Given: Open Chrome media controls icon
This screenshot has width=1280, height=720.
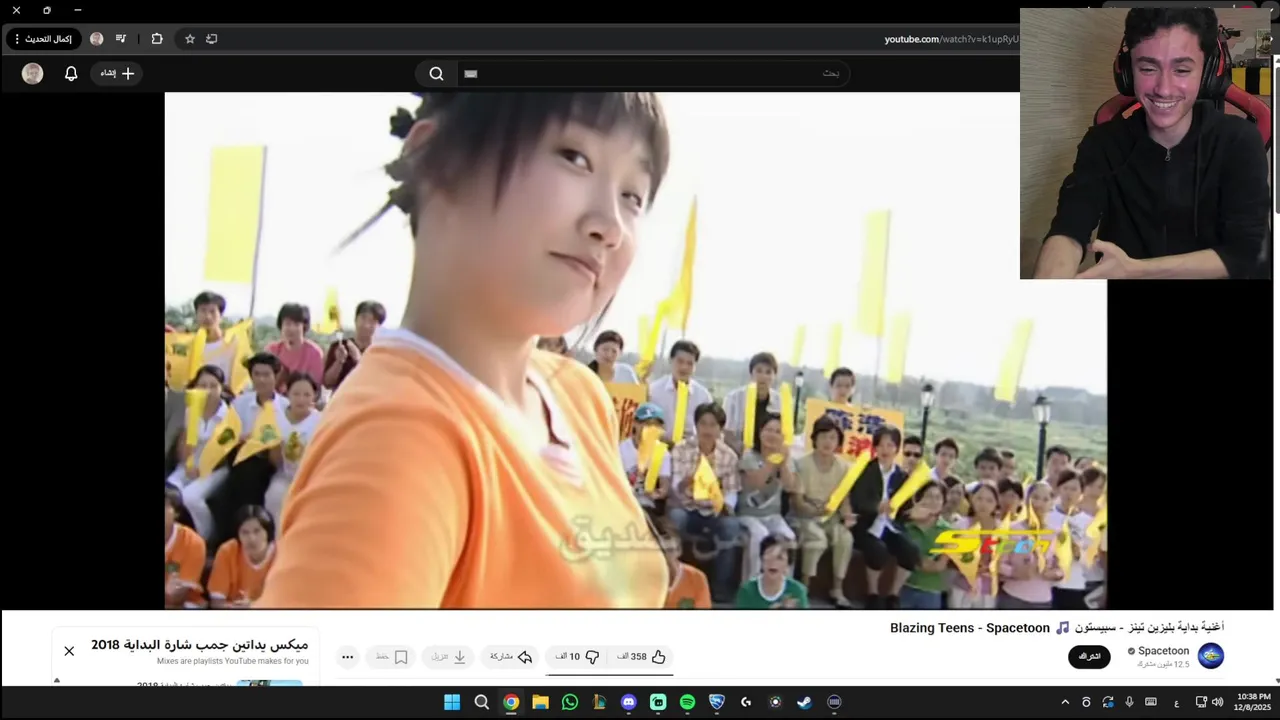Looking at the screenshot, I should (121, 39).
